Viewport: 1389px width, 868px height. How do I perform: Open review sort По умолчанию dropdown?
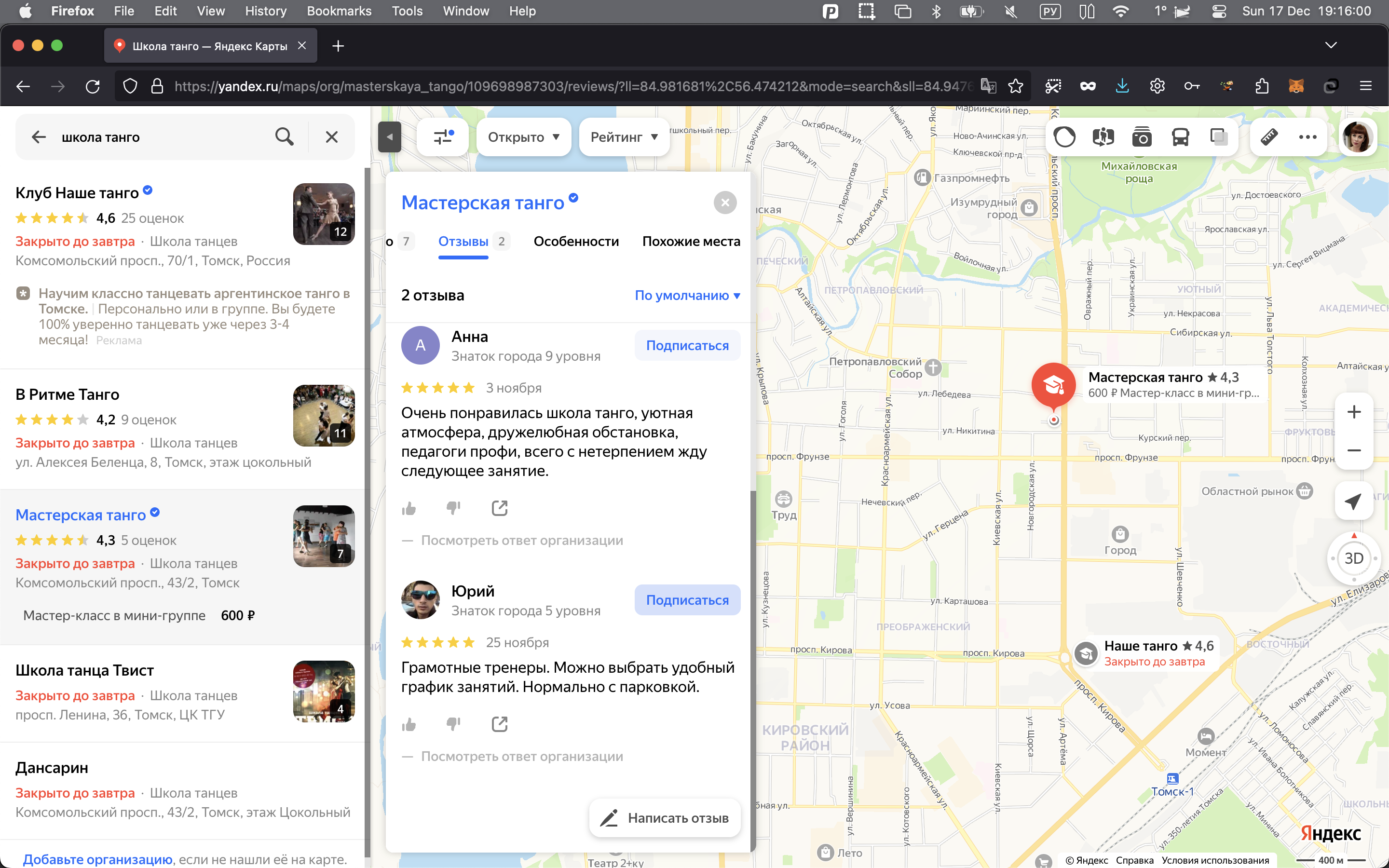[688, 296]
